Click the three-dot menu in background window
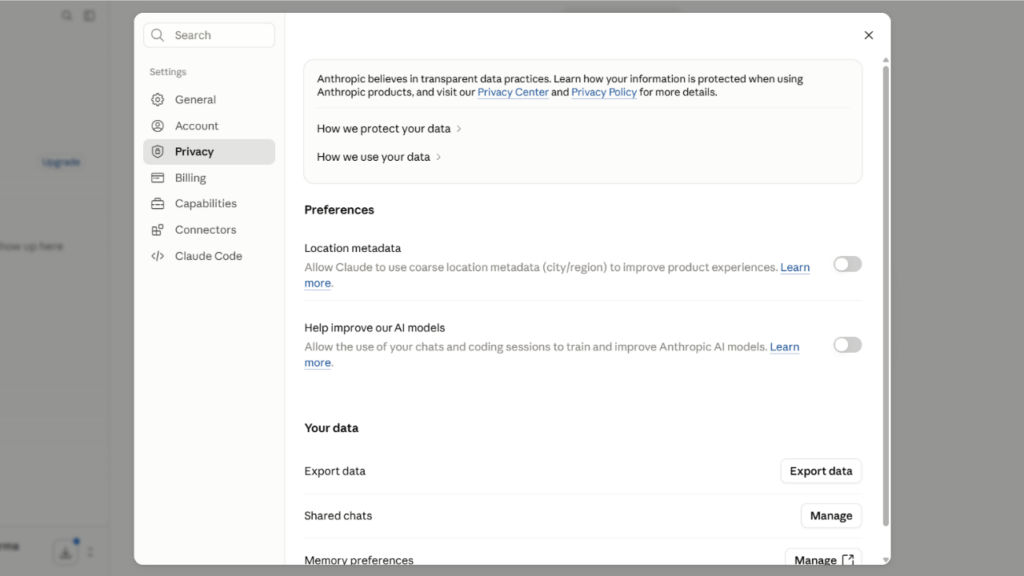The image size is (1024, 576). click(x=90, y=552)
